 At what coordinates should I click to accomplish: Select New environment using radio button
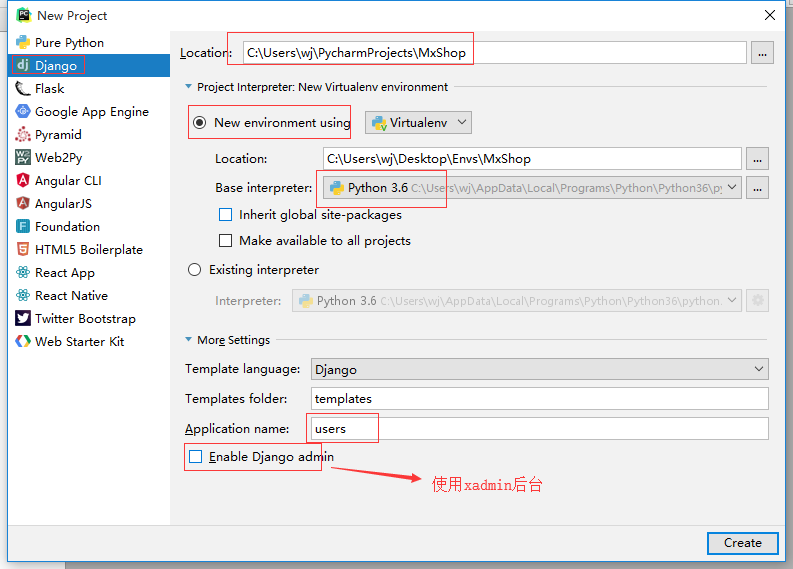[x=200, y=122]
